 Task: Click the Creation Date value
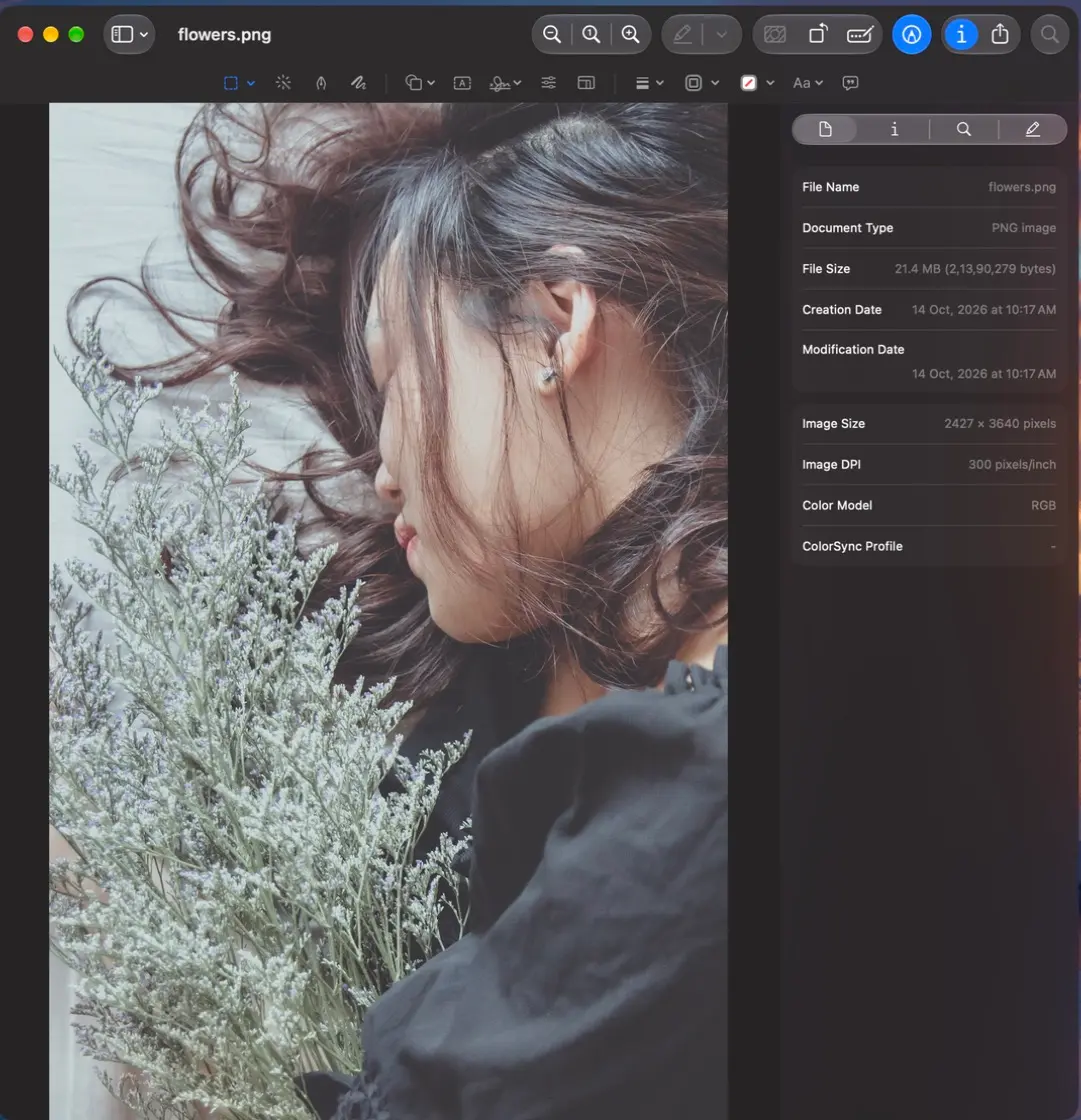(x=984, y=310)
